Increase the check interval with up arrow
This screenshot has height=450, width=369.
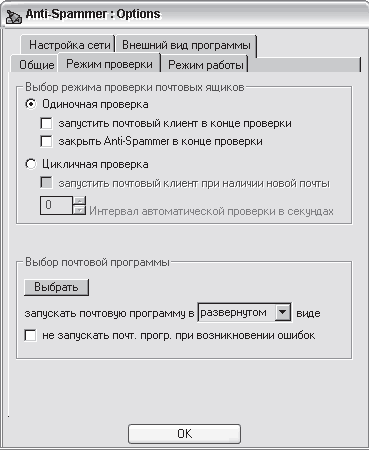point(79,201)
